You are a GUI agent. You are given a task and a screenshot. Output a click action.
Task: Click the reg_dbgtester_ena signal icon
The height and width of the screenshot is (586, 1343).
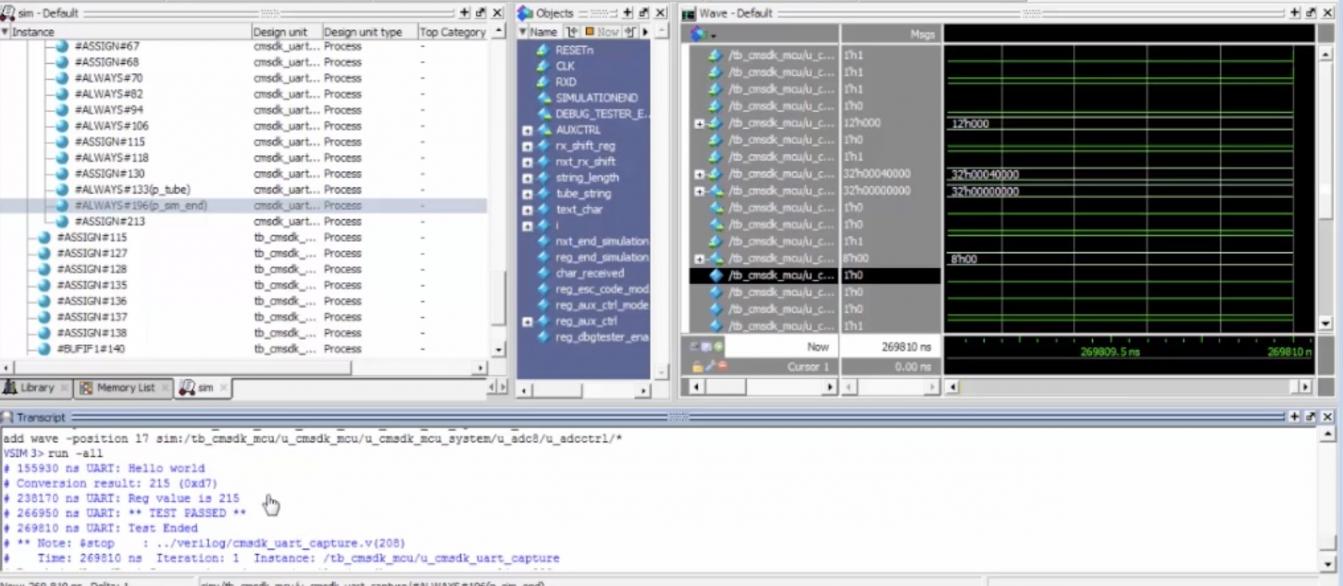[543, 337]
